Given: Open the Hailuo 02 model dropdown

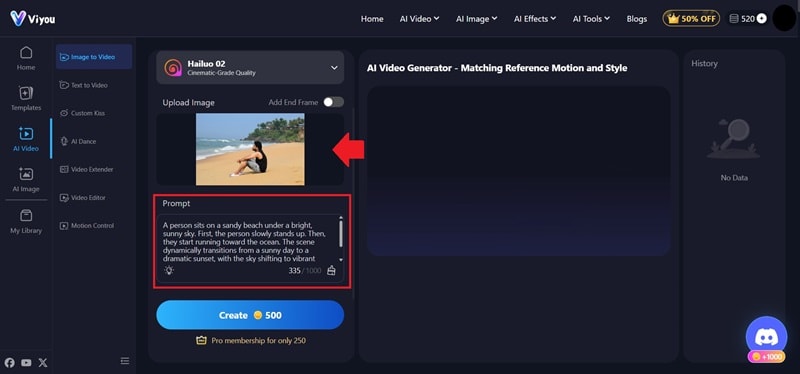Looking at the screenshot, I should 250,67.
